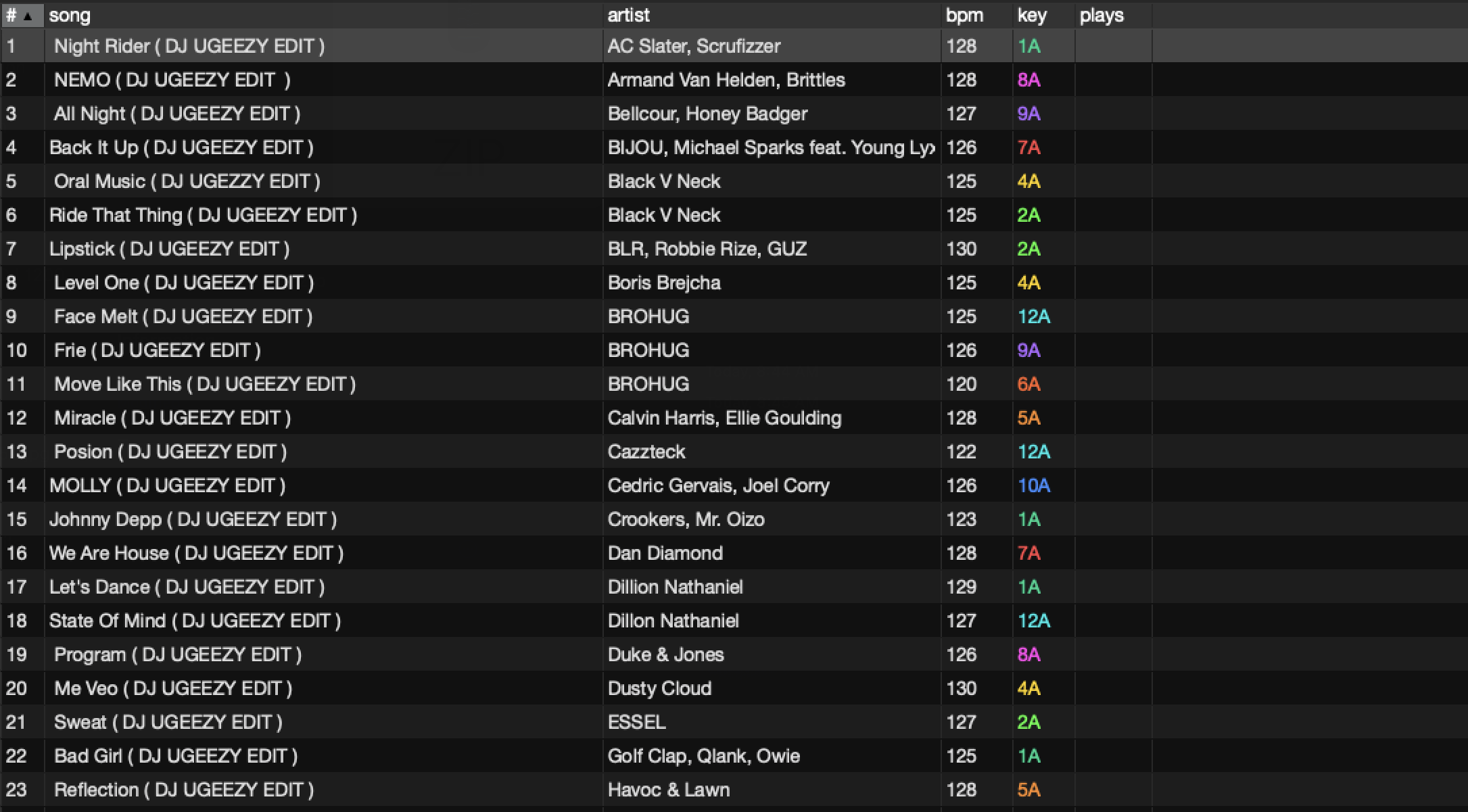Select the Me Veo track row
This screenshot has height=812, width=1468.
click(x=173, y=688)
